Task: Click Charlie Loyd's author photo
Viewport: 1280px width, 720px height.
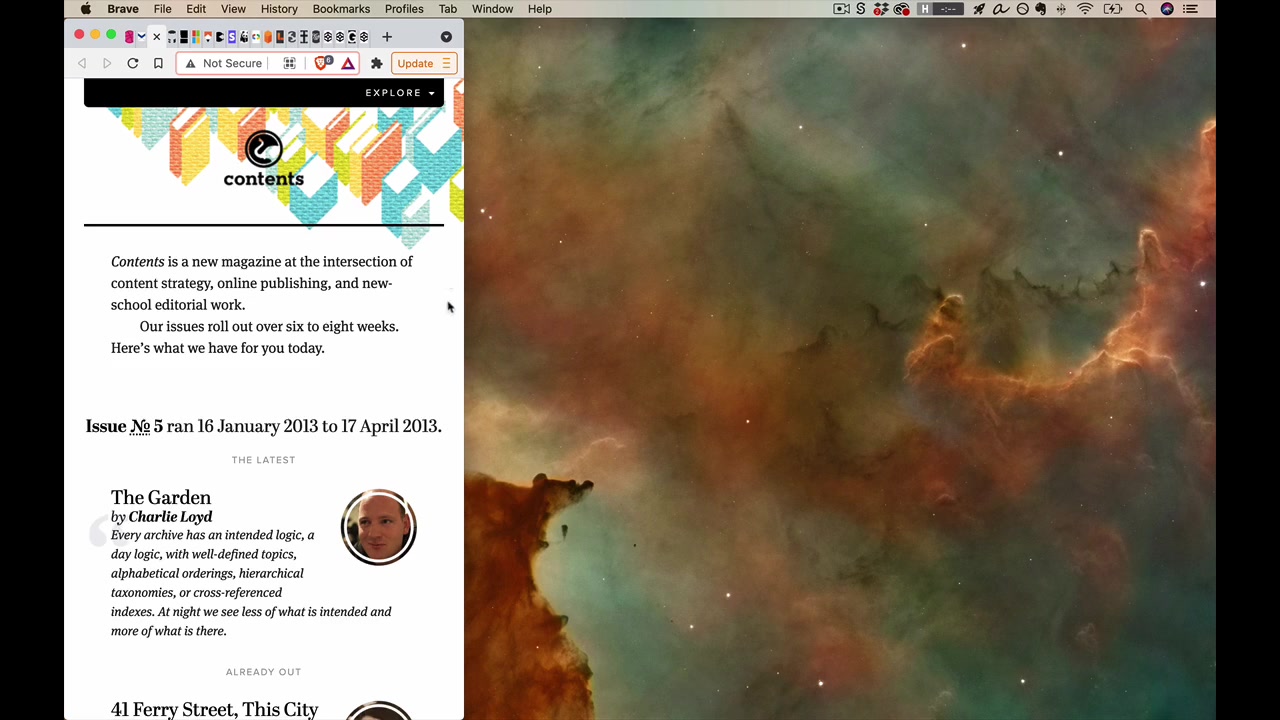Action: point(378,527)
